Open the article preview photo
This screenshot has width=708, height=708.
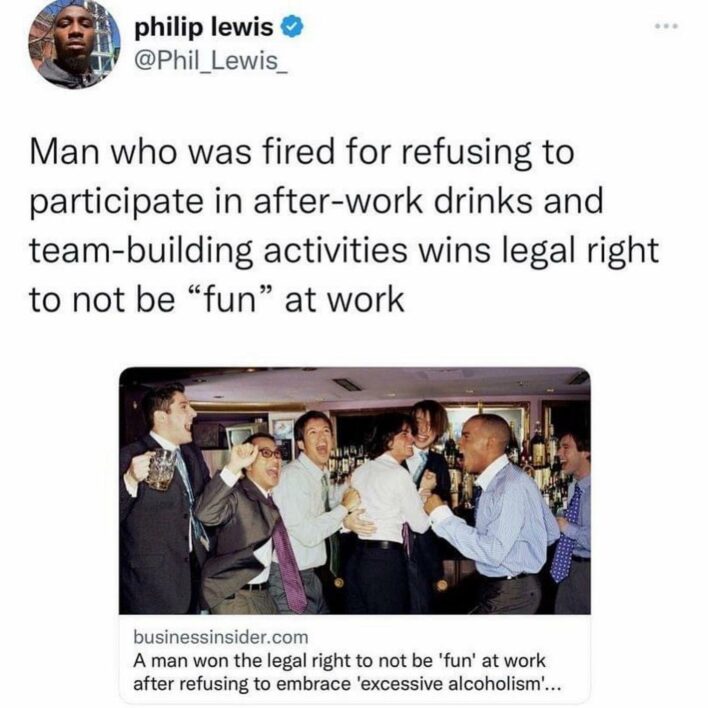[354, 490]
